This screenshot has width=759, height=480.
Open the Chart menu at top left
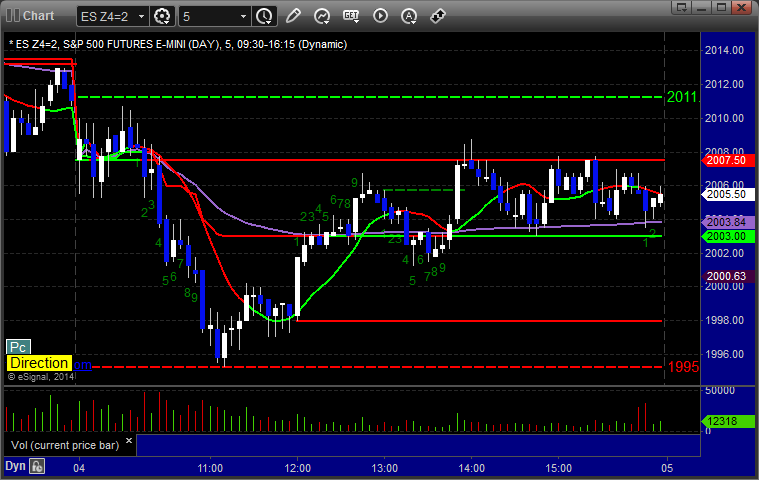tap(30, 15)
